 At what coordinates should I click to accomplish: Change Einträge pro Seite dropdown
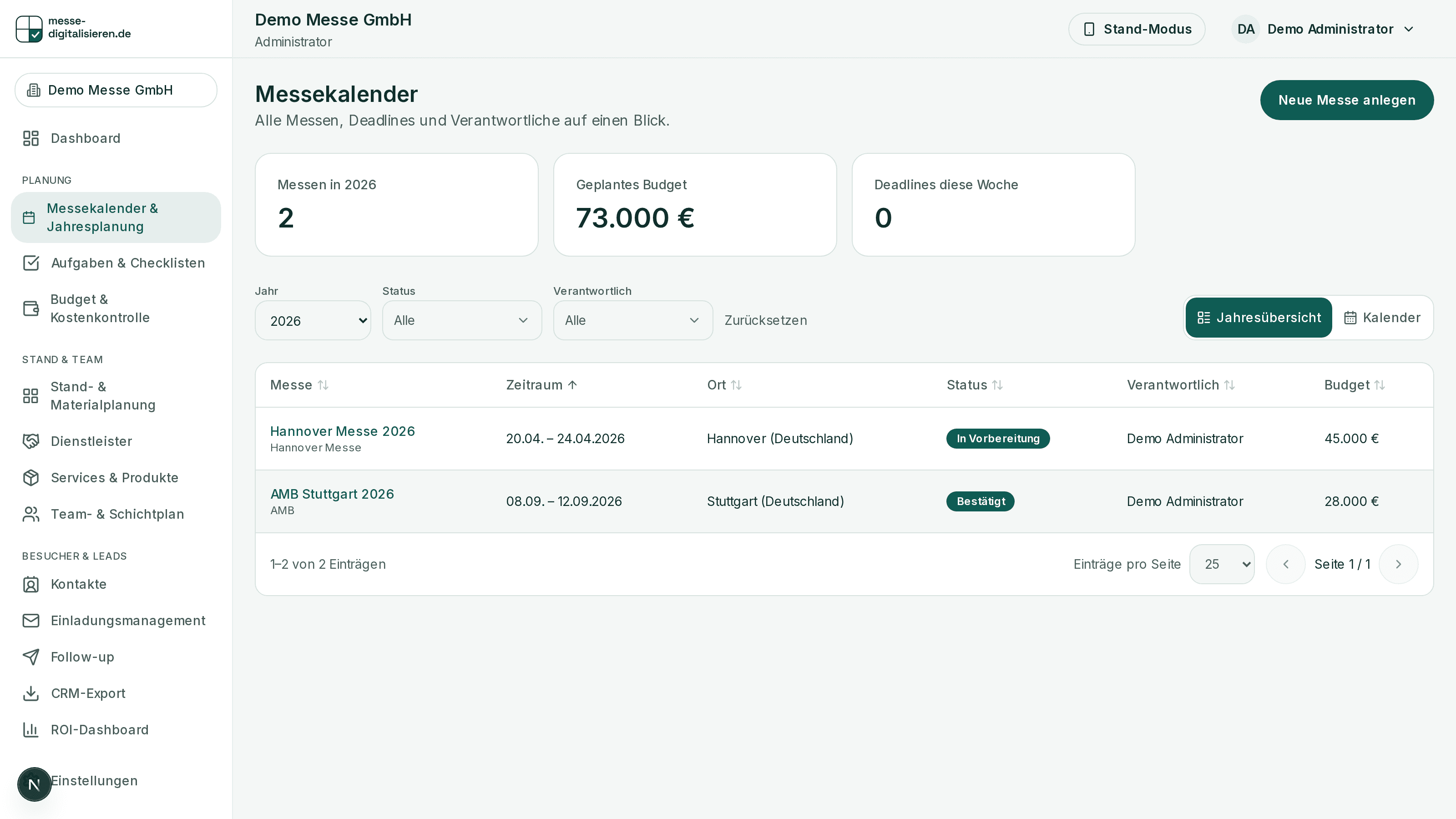1222,564
